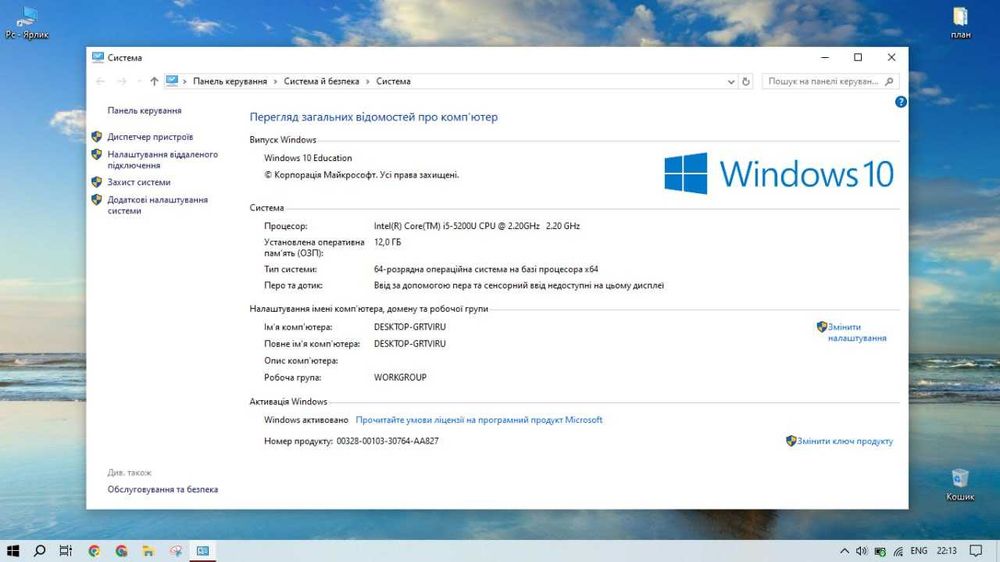Open the paint-like app on taskbar
This screenshot has height=562, width=1000.
[x=176, y=551]
